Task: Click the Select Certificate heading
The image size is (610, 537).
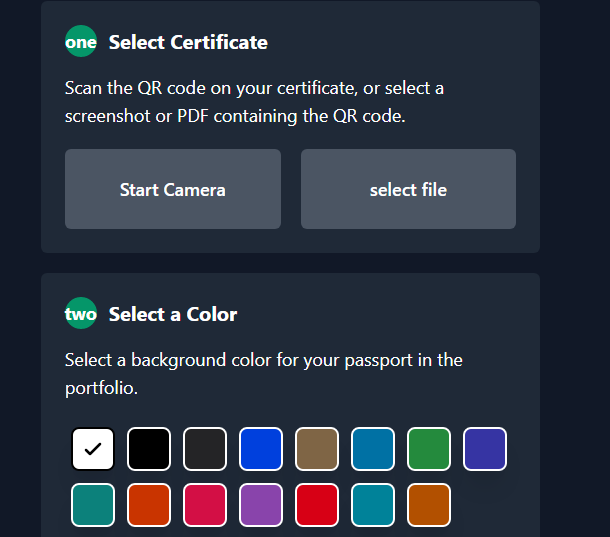Action: tap(188, 42)
